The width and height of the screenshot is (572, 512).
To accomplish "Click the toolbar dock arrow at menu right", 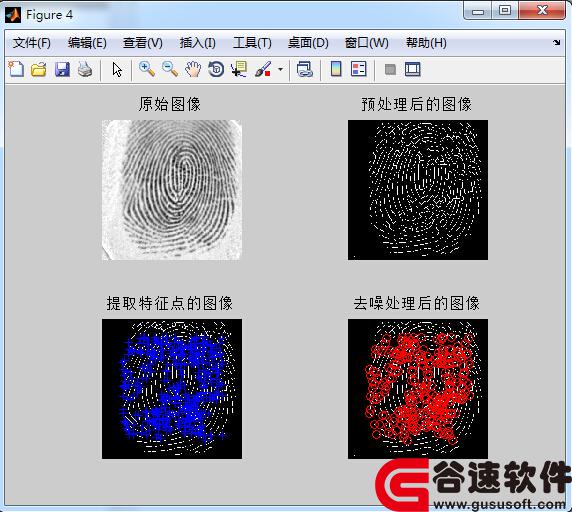I will pos(557,43).
